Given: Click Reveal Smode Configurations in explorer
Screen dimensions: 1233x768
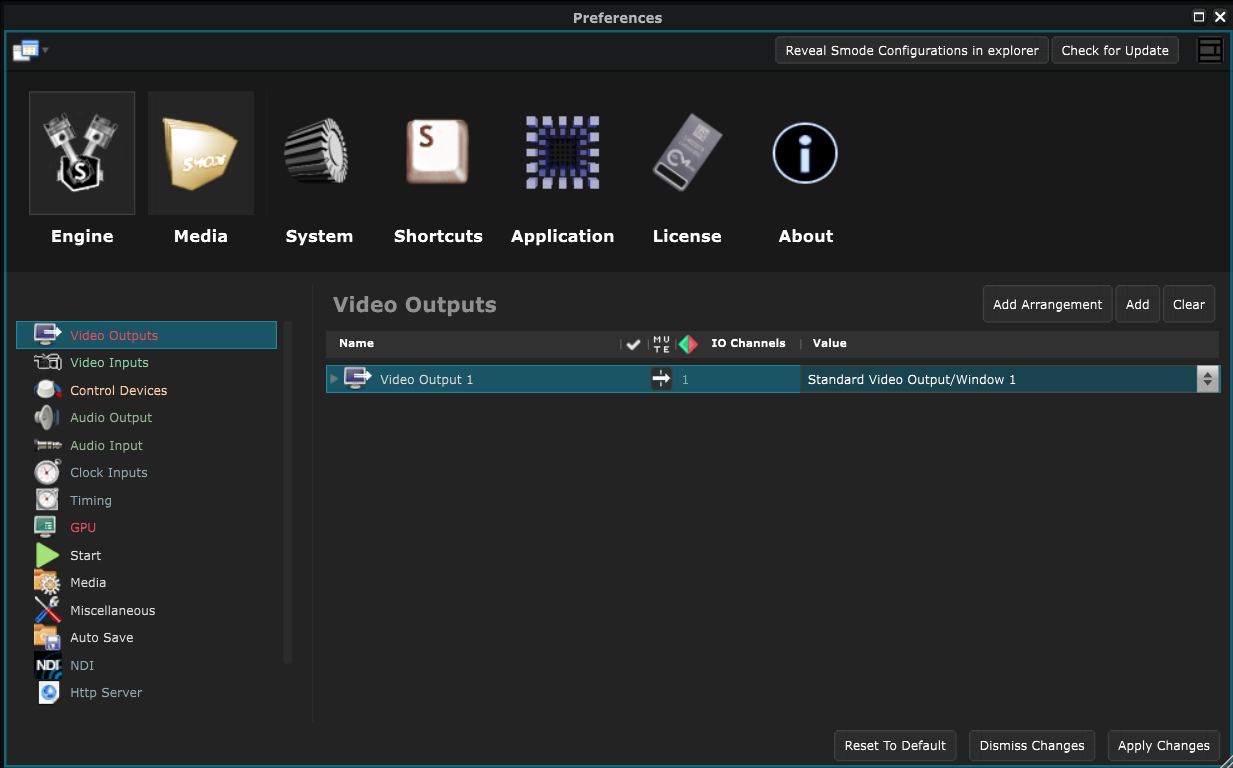Looking at the screenshot, I should pos(912,50).
